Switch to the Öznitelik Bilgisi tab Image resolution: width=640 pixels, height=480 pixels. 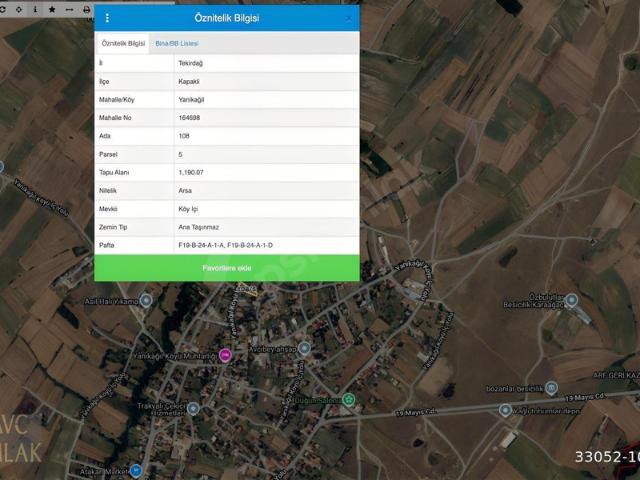point(123,43)
